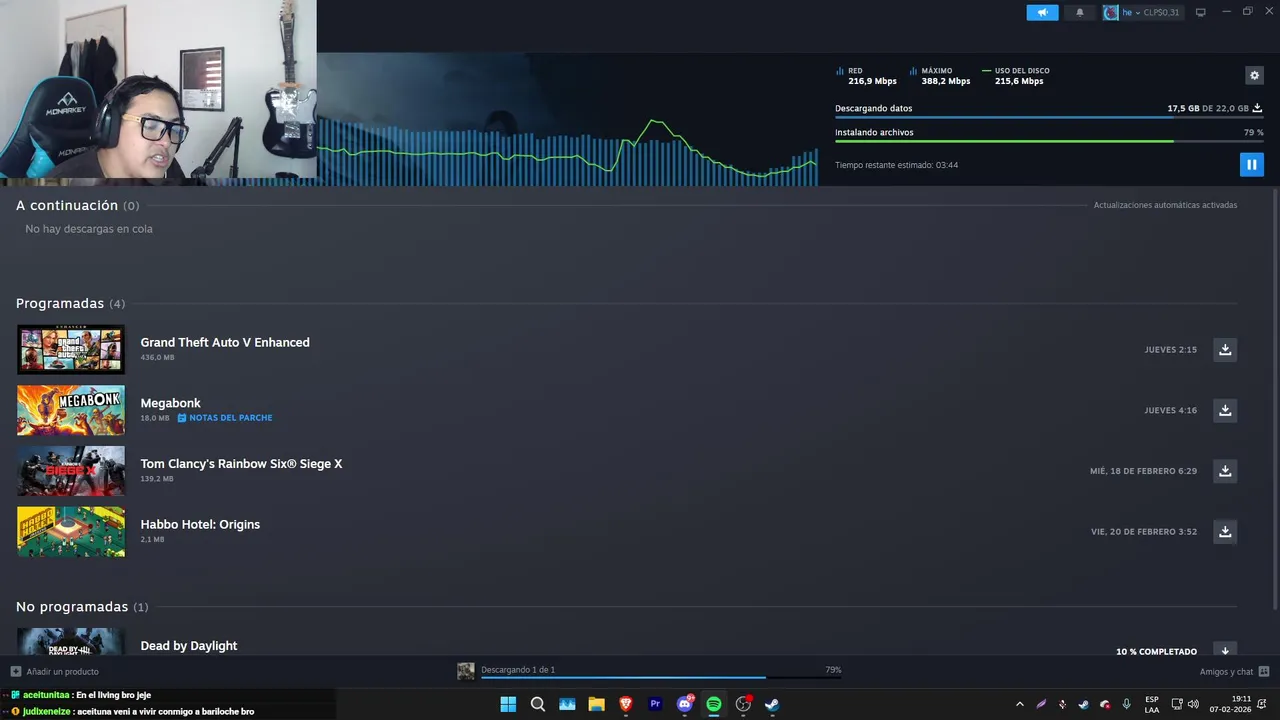Open the Habbo Hotel: Origins thumbnail
Image resolution: width=1280 pixels, height=720 pixels.
click(71, 531)
